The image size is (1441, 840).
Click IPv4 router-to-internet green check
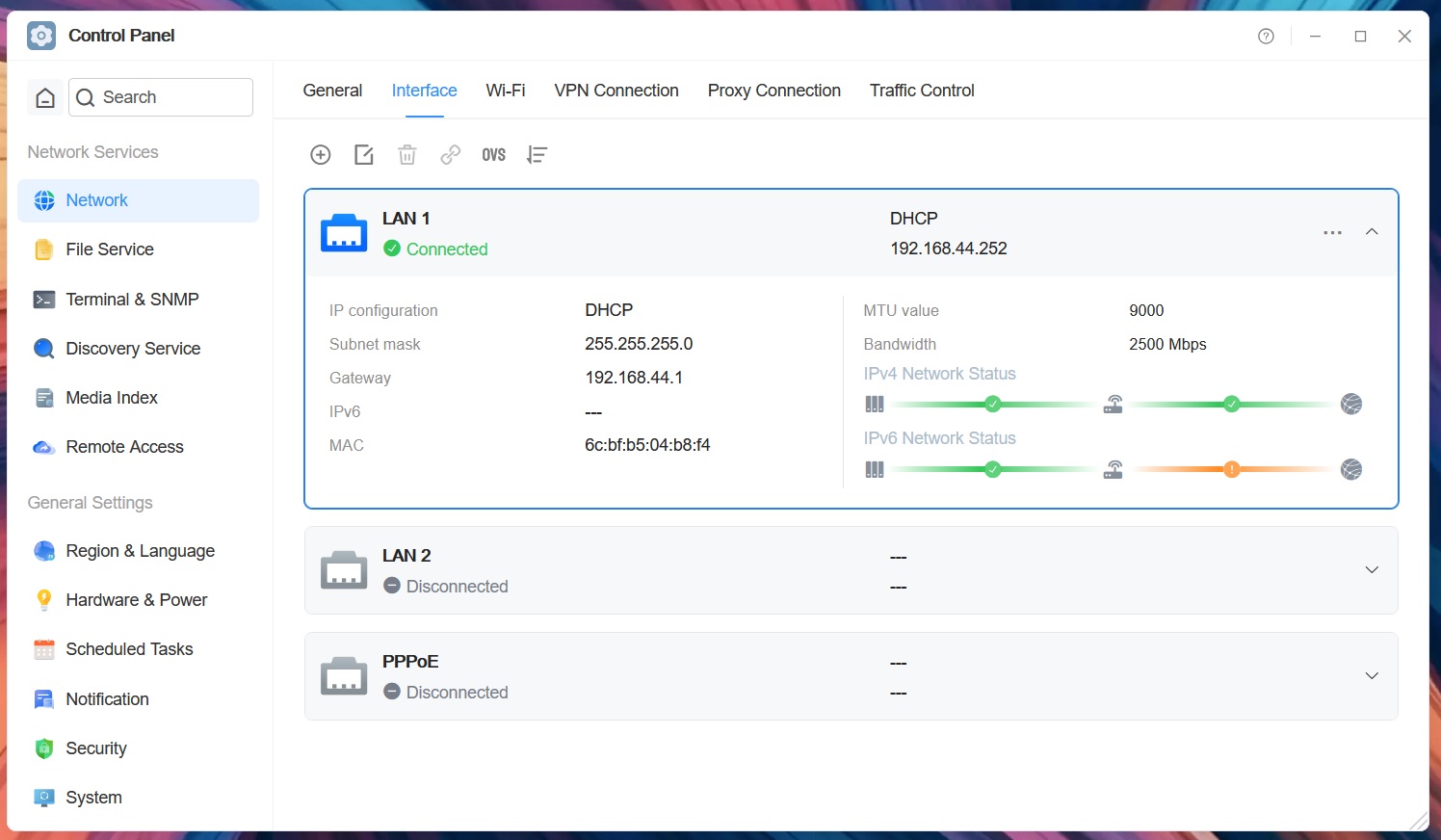click(1232, 405)
